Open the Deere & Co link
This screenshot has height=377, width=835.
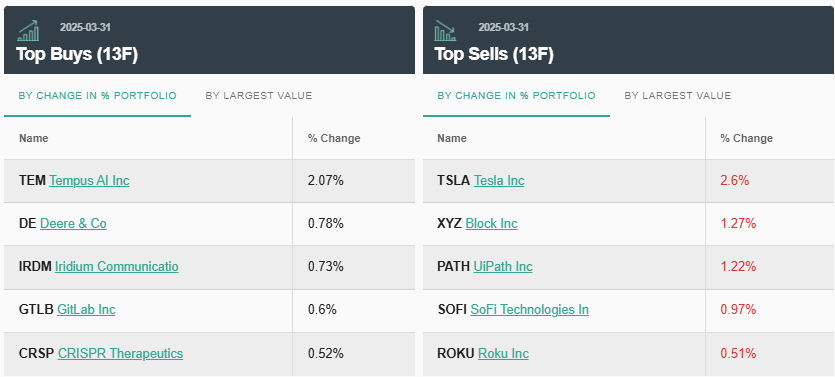click(73, 224)
